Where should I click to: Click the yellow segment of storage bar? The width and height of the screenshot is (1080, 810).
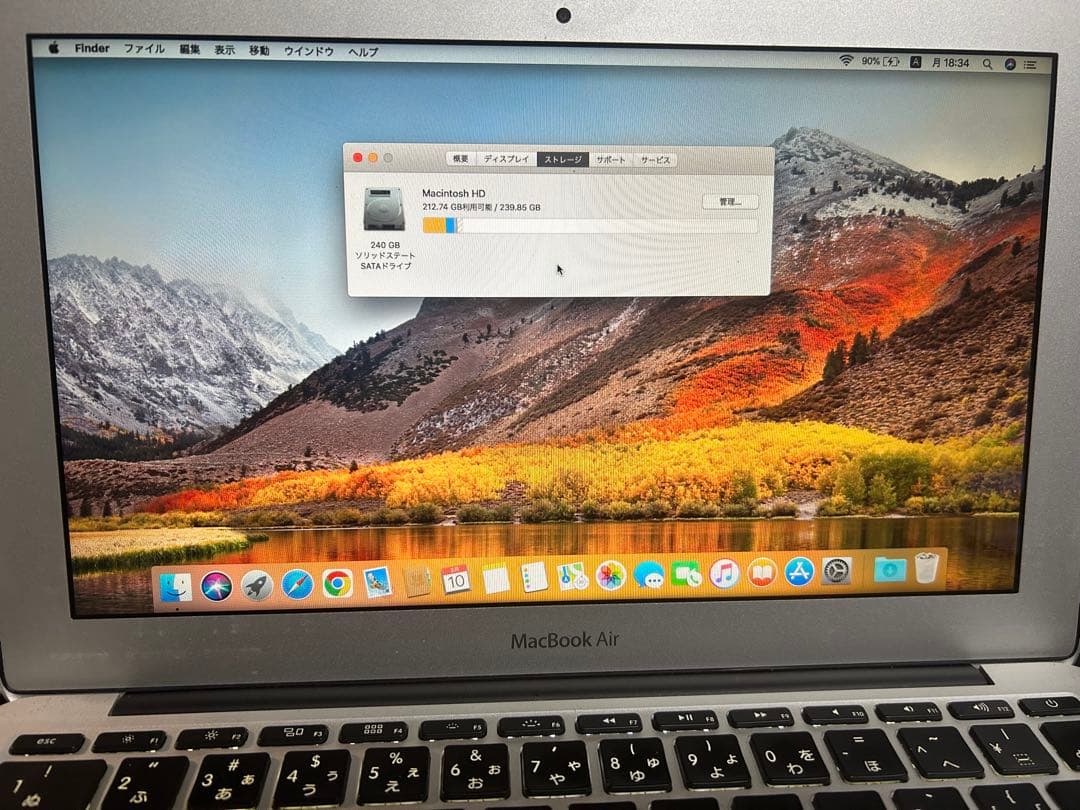point(434,225)
